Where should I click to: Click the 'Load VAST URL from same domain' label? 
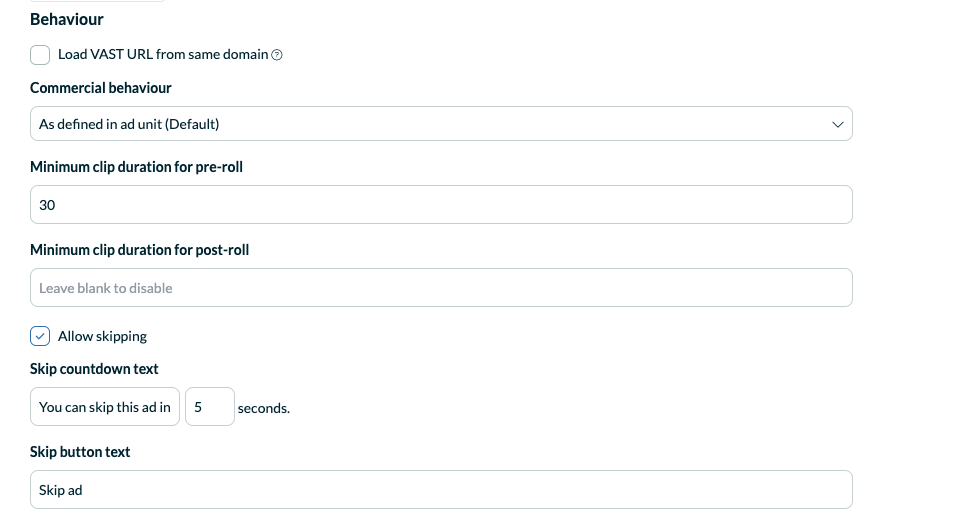[163, 54]
